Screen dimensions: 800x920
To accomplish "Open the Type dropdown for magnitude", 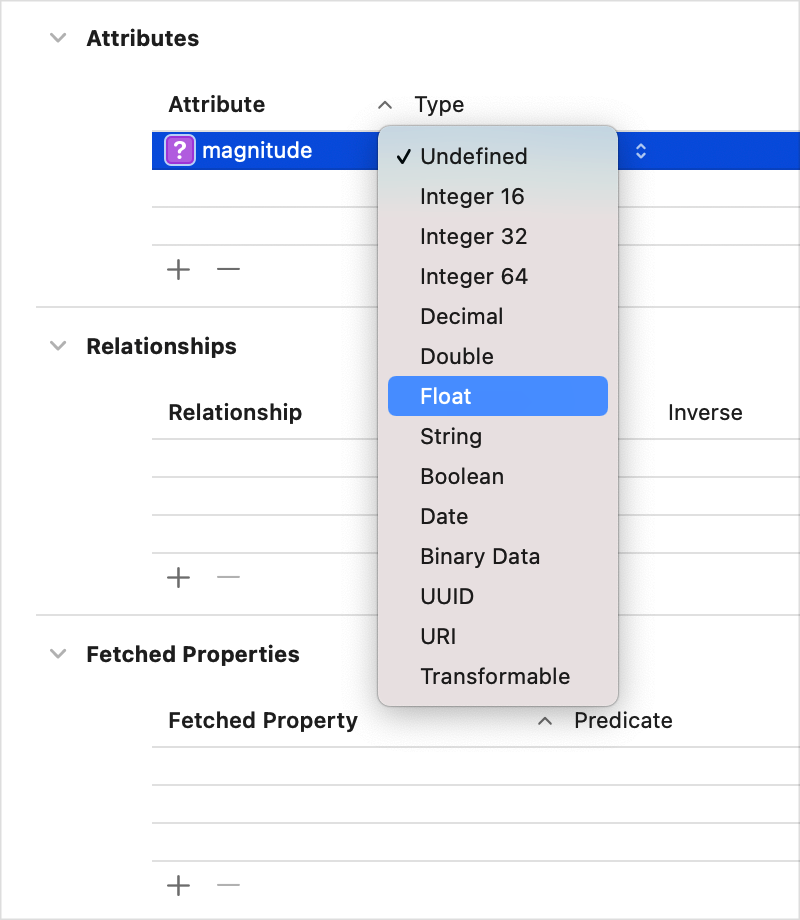I will [639, 150].
